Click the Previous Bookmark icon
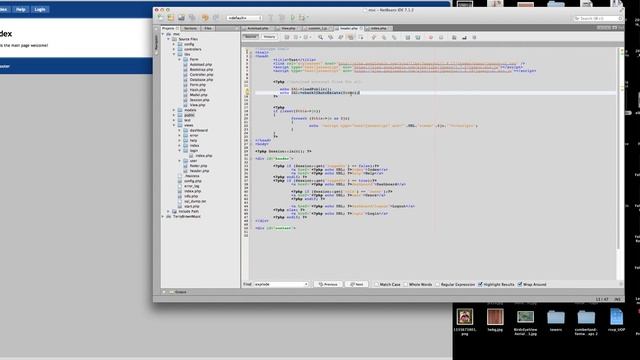This screenshot has height=360, width=640. click(374, 38)
